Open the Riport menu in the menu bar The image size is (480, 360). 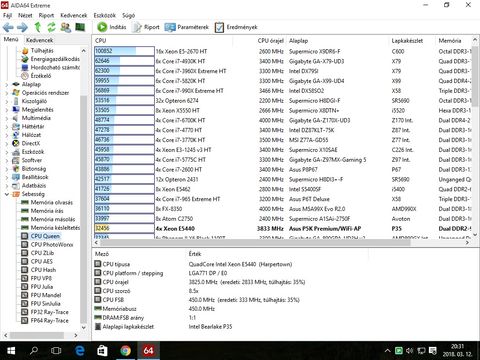tap(46, 15)
